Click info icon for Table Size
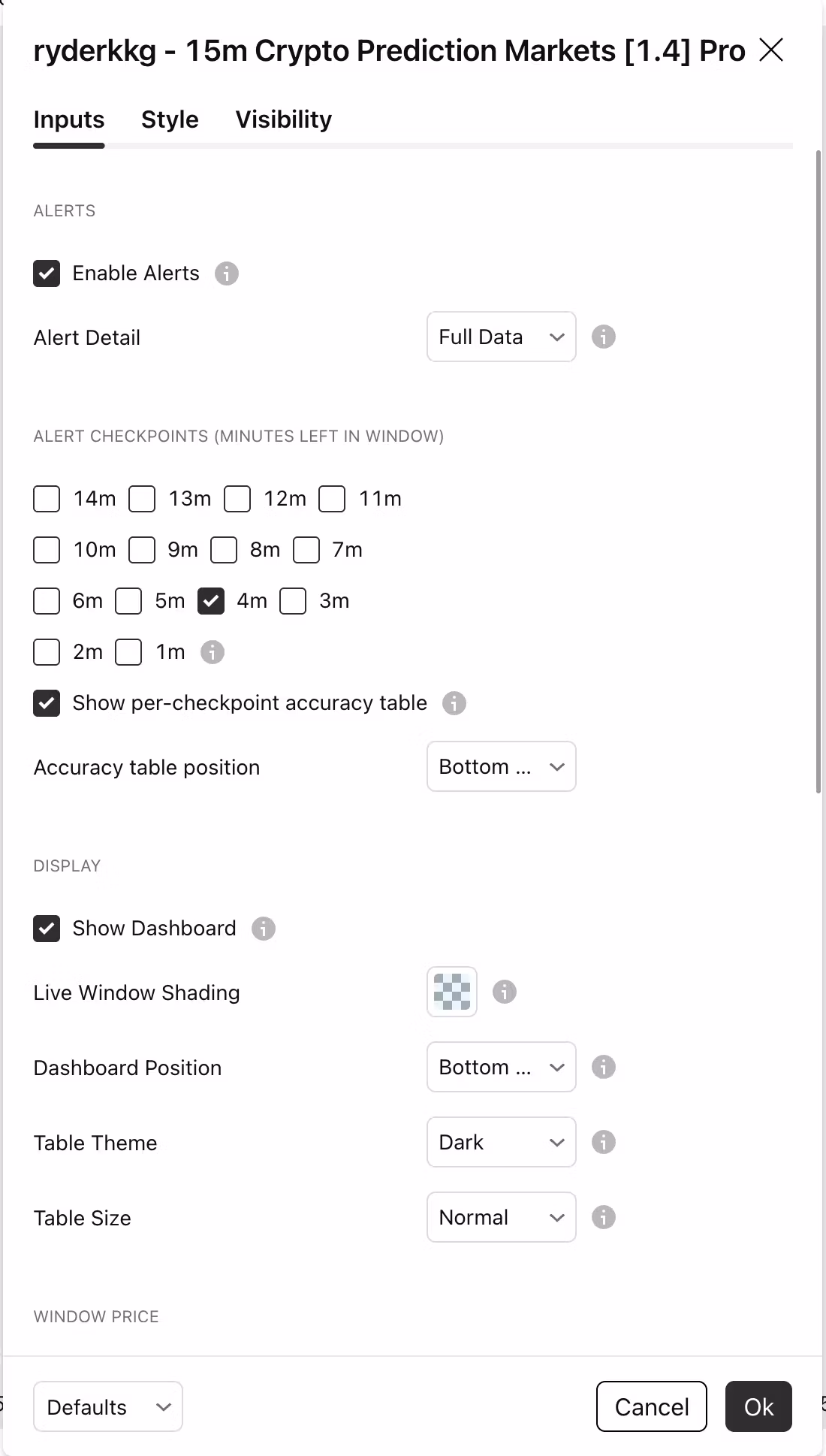This screenshot has height=1456, width=826. tap(604, 1217)
